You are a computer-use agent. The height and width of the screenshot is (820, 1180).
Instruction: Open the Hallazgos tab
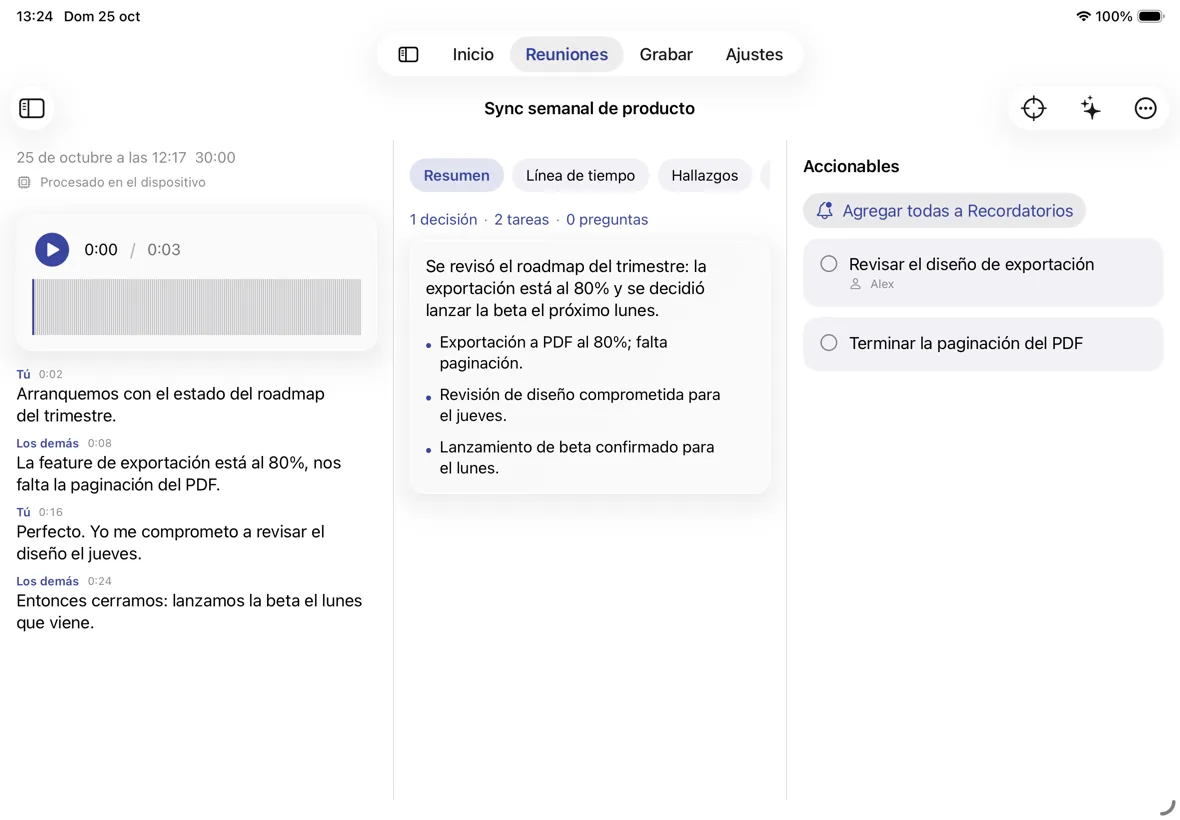point(704,175)
